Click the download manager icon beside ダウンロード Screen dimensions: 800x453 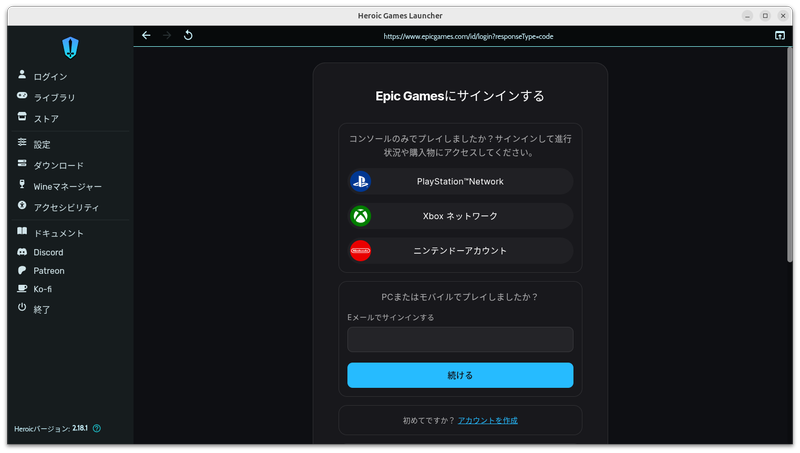click(x=22, y=163)
